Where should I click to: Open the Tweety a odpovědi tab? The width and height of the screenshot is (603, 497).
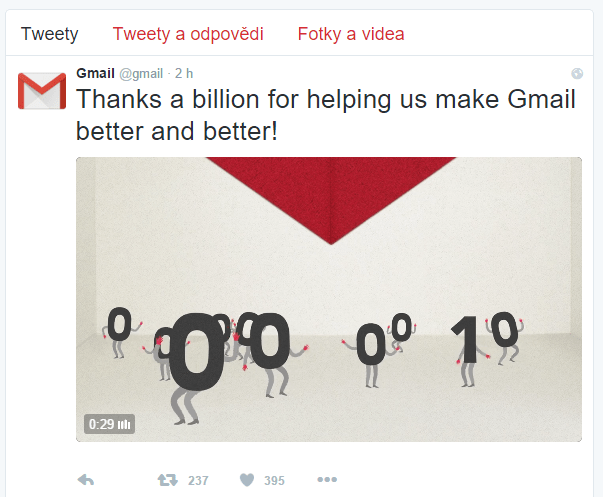188,34
